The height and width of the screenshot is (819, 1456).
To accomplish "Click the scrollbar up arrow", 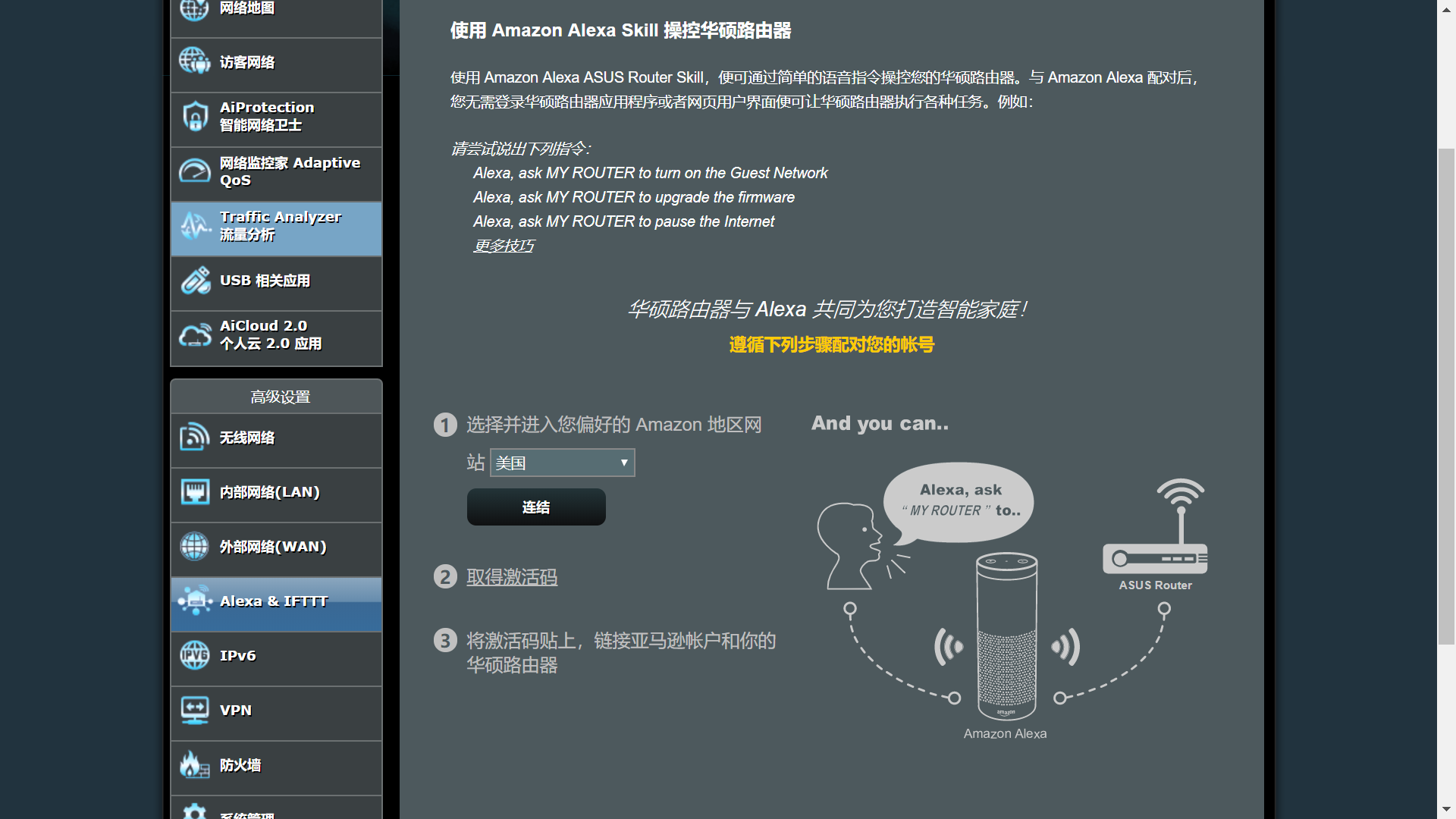I will click(x=1446, y=8).
